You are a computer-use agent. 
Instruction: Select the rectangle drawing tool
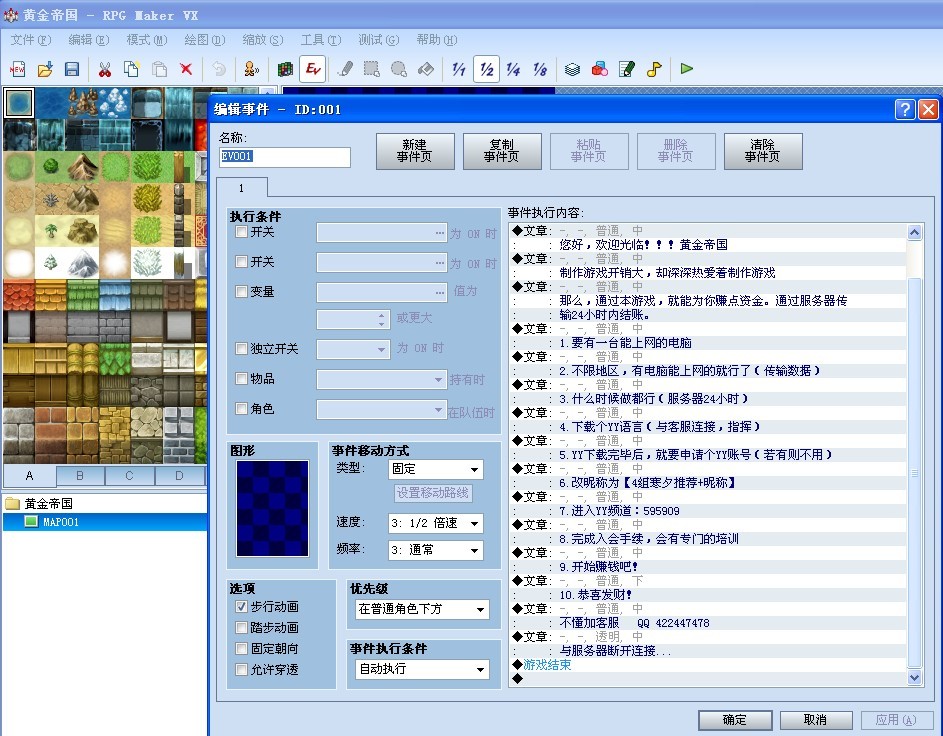tap(372, 69)
